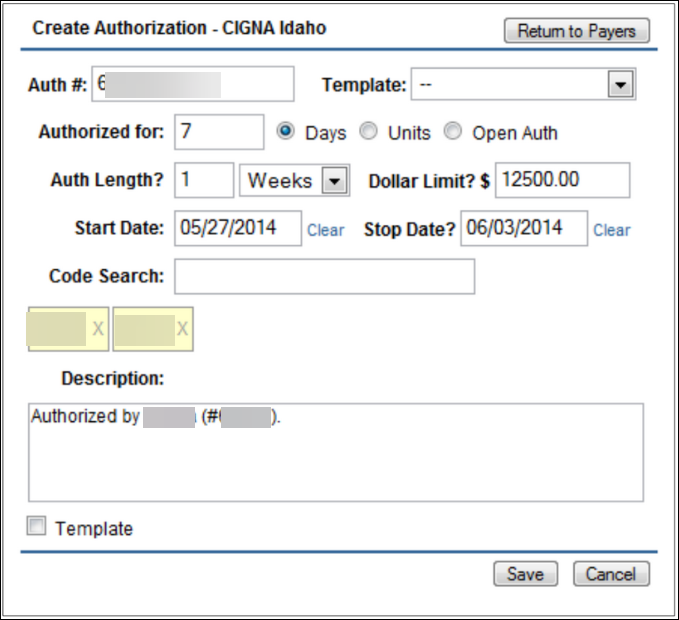679x620 pixels.
Task: Save the authorization
Action: 525,574
